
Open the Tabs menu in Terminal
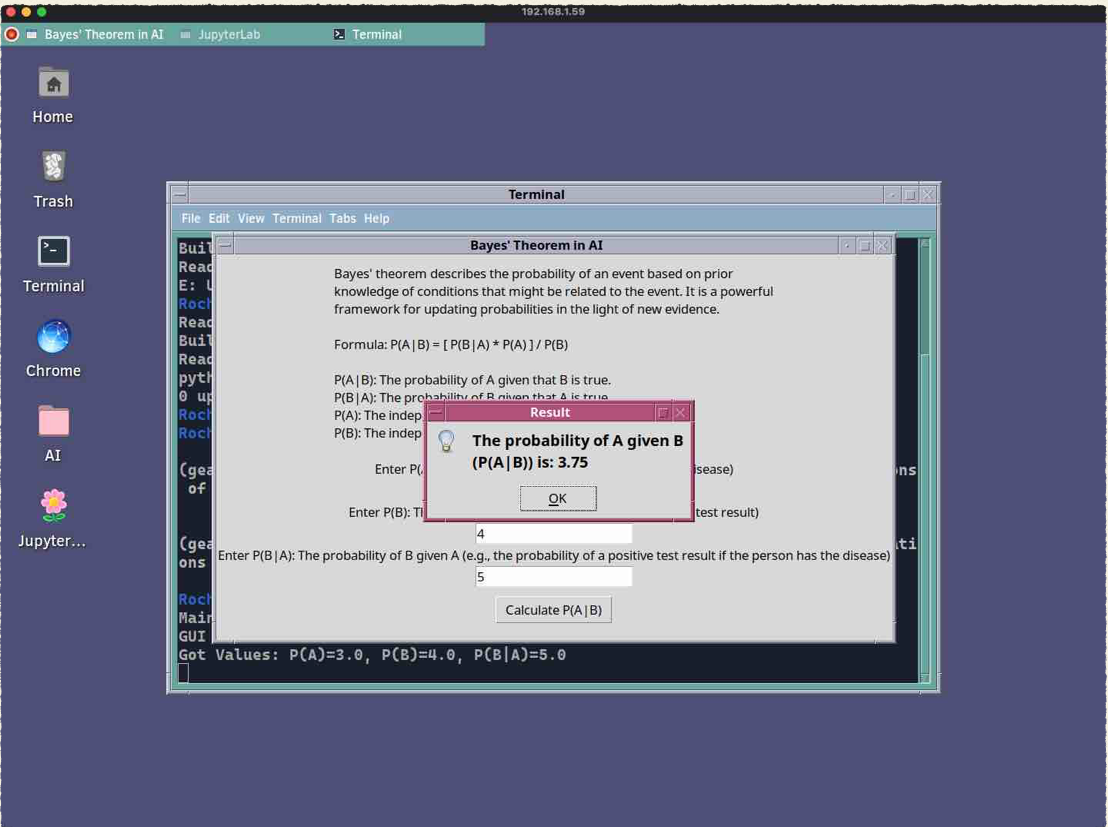tap(342, 218)
